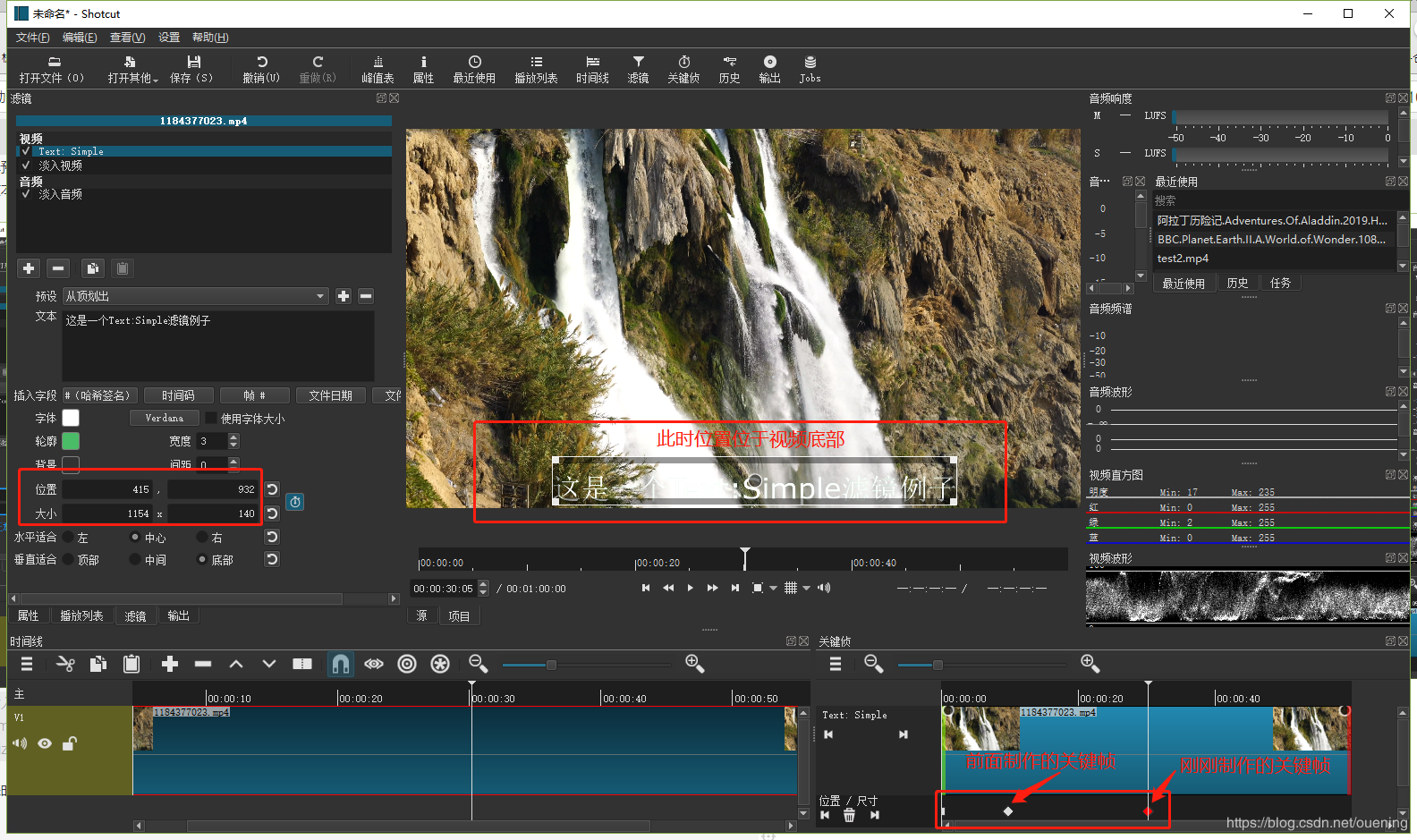This screenshot has height=840, width=1417.
Task: Expand the zoom options dropdown in player
Action: click(774, 589)
